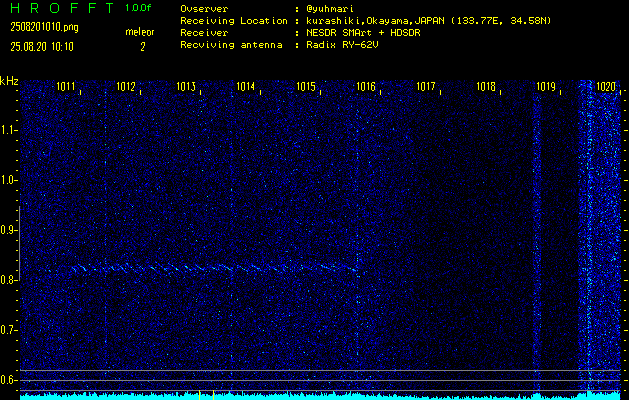The height and width of the screenshot is (400, 629).
Task: Click the 1.1 kHz axis label
Action: [8, 130]
